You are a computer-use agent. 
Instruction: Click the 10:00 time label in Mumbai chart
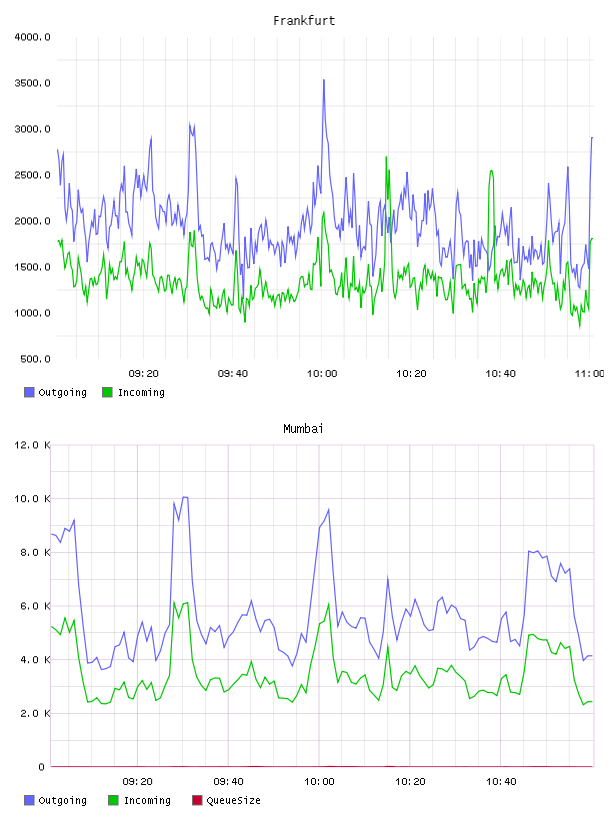(x=319, y=781)
